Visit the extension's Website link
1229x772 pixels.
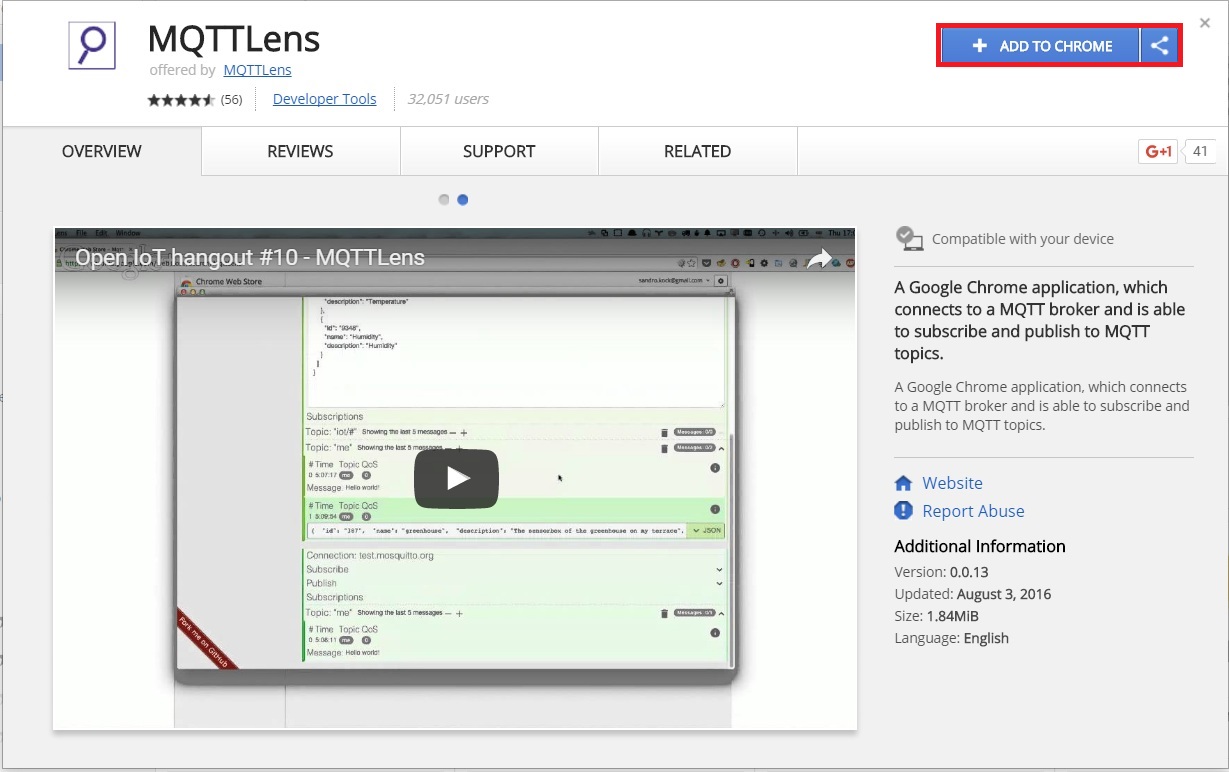pyautogui.click(x=952, y=483)
